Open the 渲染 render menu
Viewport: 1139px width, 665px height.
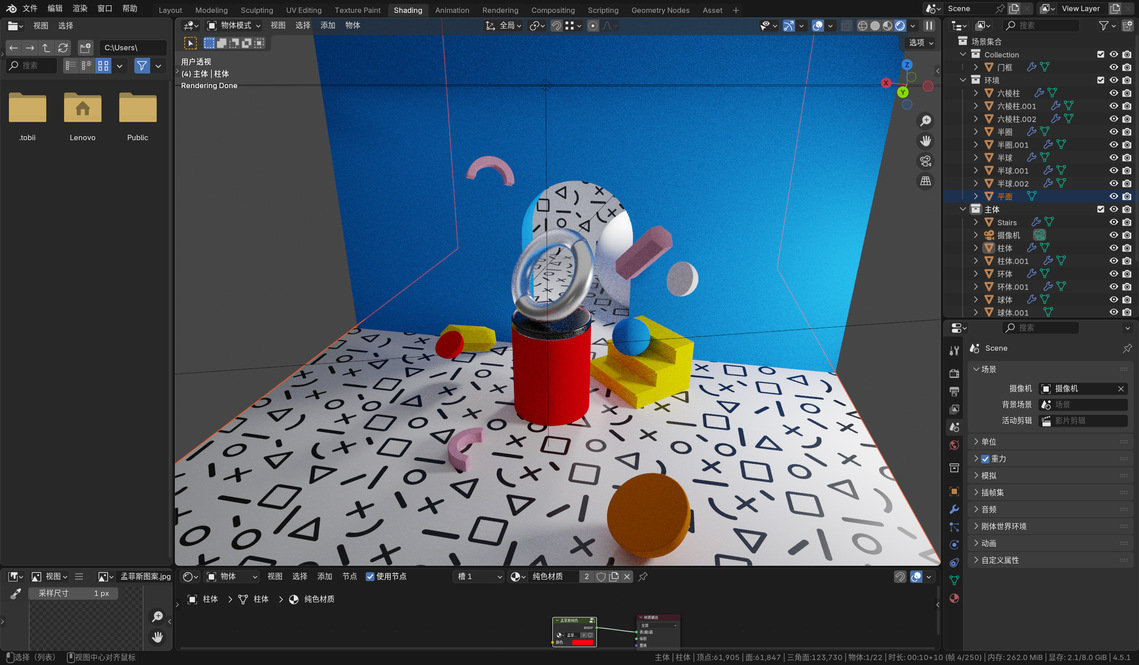tap(80, 8)
